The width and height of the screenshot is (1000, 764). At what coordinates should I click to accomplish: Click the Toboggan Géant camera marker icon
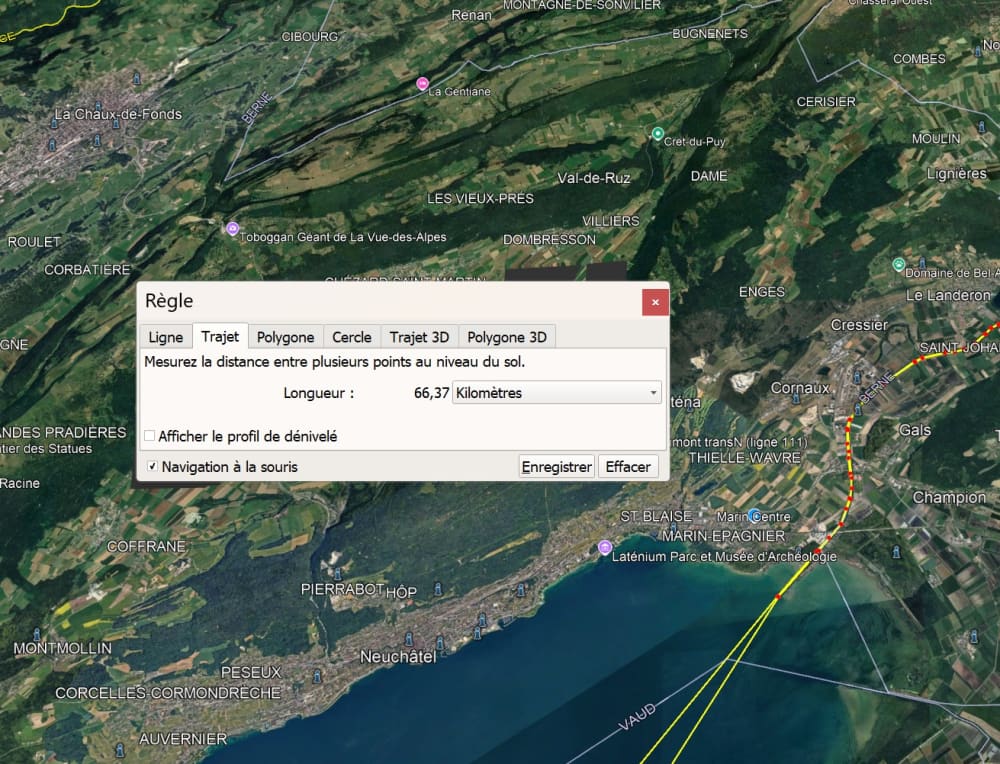[x=233, y=228]
